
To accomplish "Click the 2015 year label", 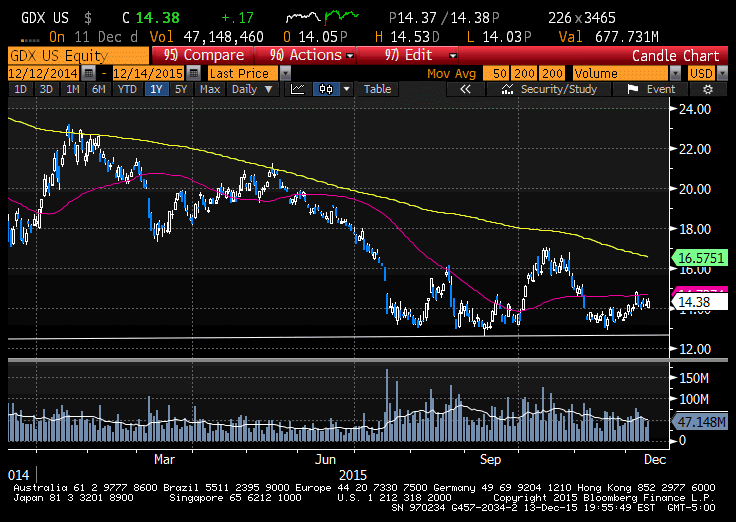I will (x=353, y=475).
